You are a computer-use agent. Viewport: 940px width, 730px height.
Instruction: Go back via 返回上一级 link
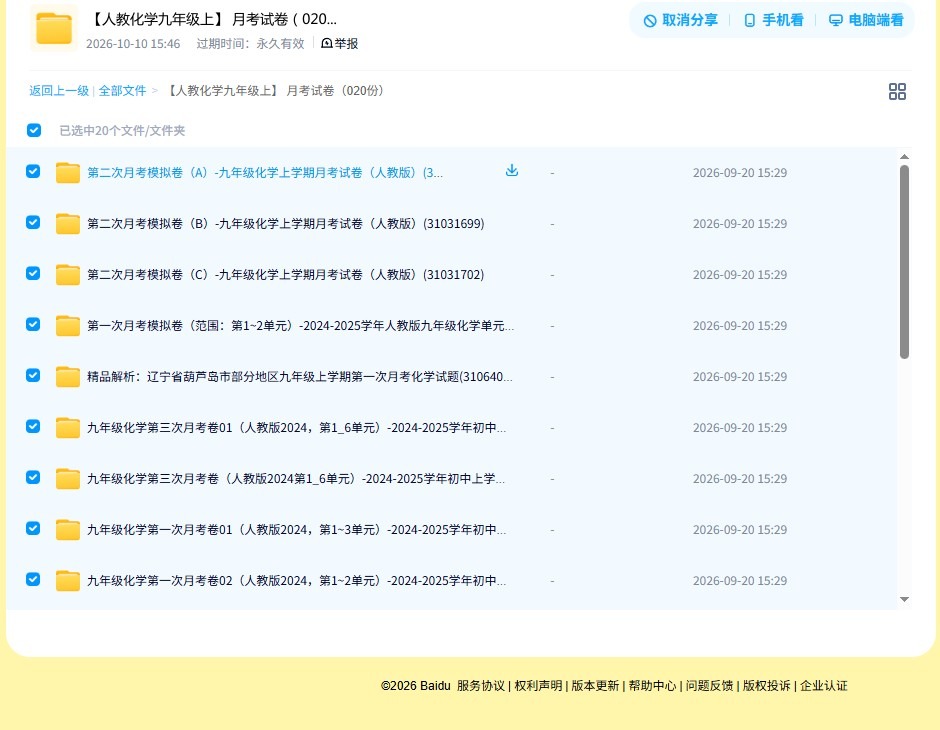pyautogui.click(x=59, y=91)
